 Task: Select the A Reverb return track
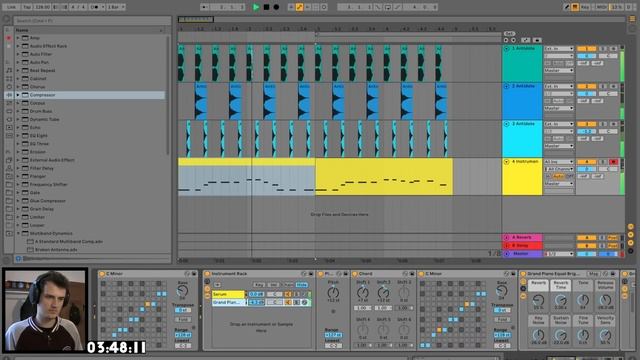click(x=522, y=237)
